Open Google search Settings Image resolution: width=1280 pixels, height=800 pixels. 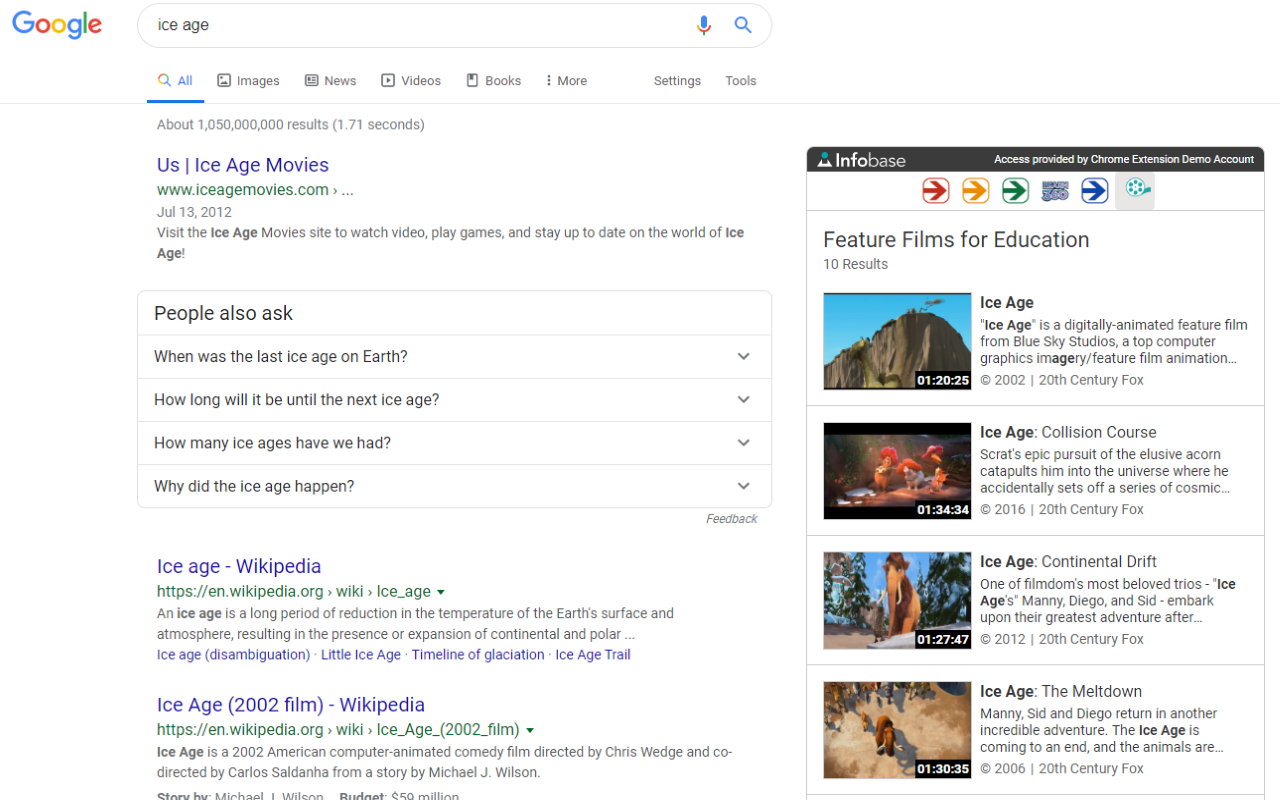pos(677,80)
